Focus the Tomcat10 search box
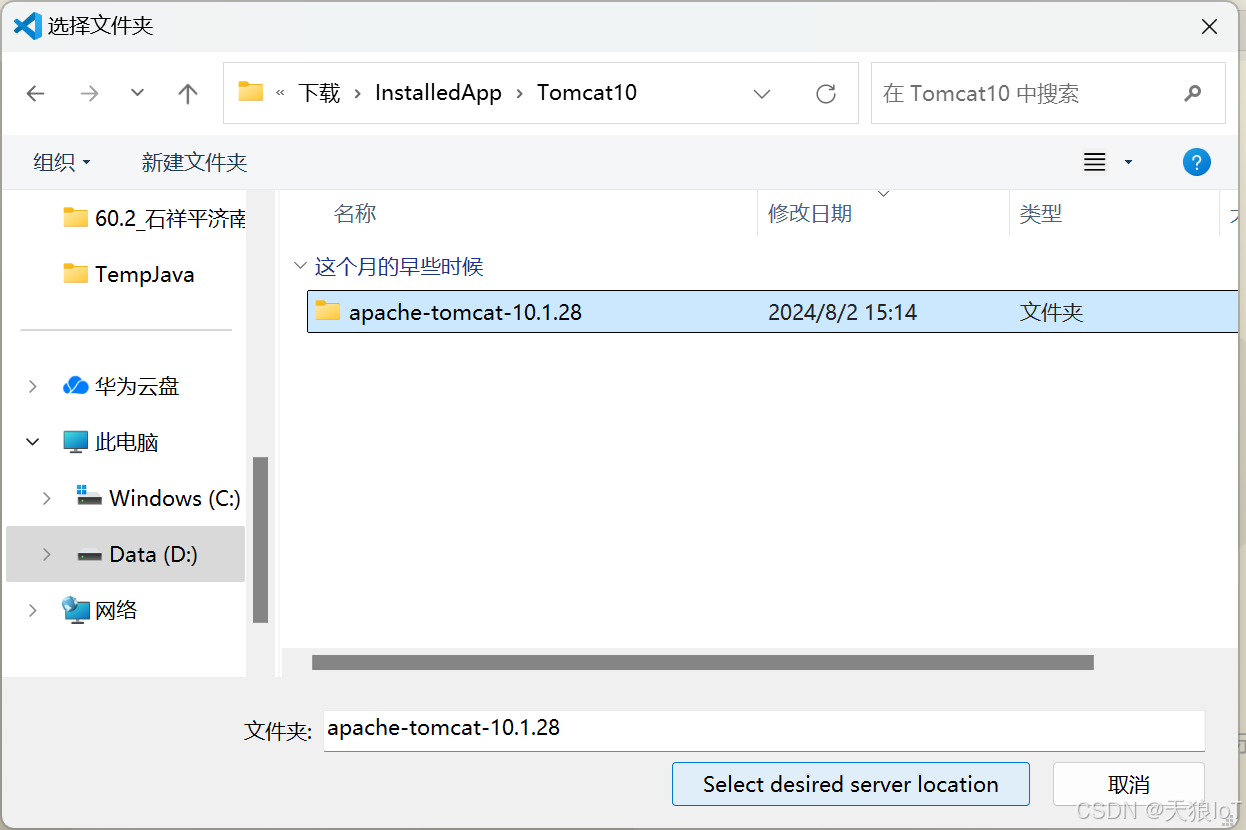Viewport: 1246px width, 830px height. click(1048, 93)
